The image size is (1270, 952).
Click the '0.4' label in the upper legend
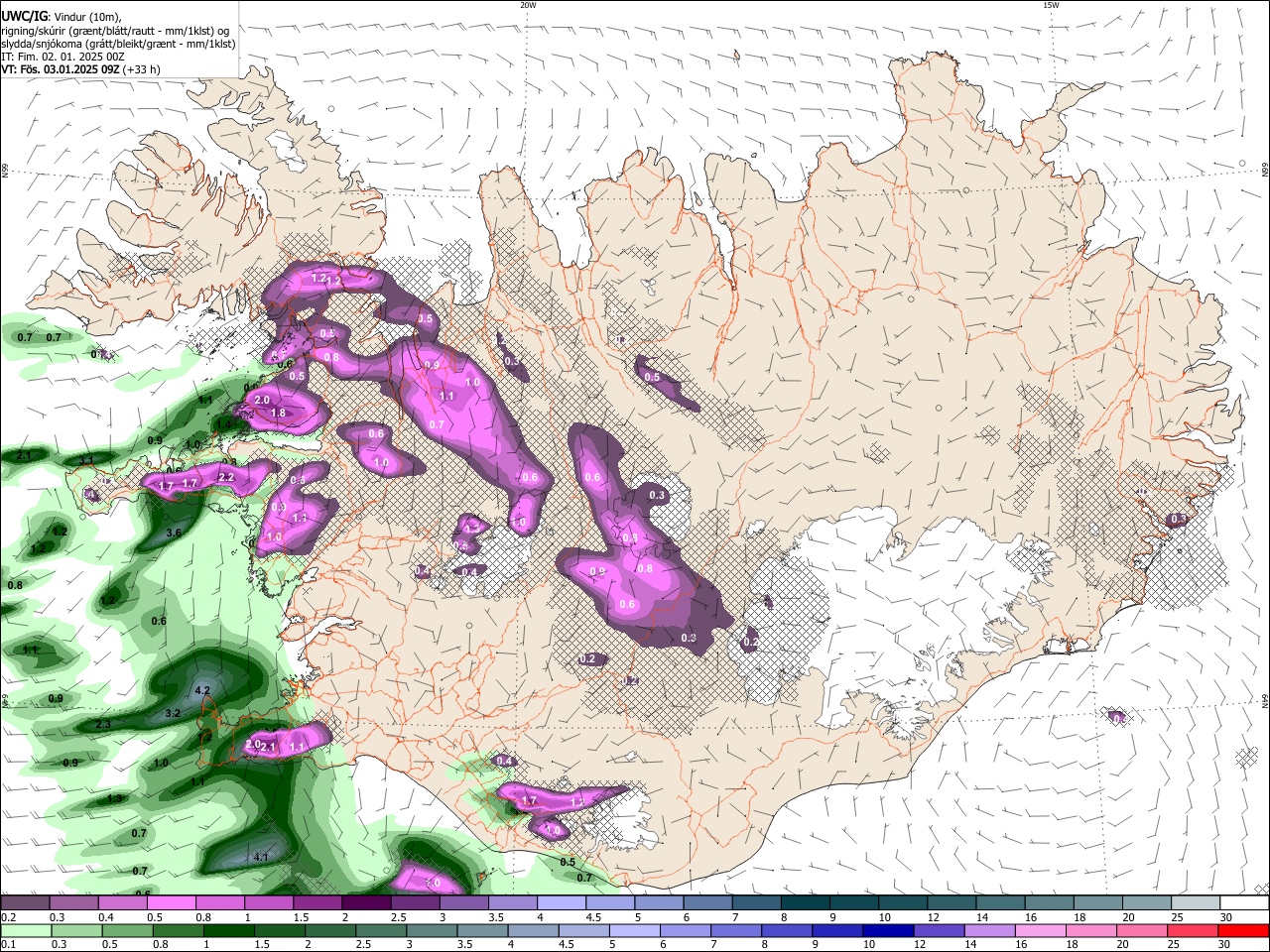point(105,917)
